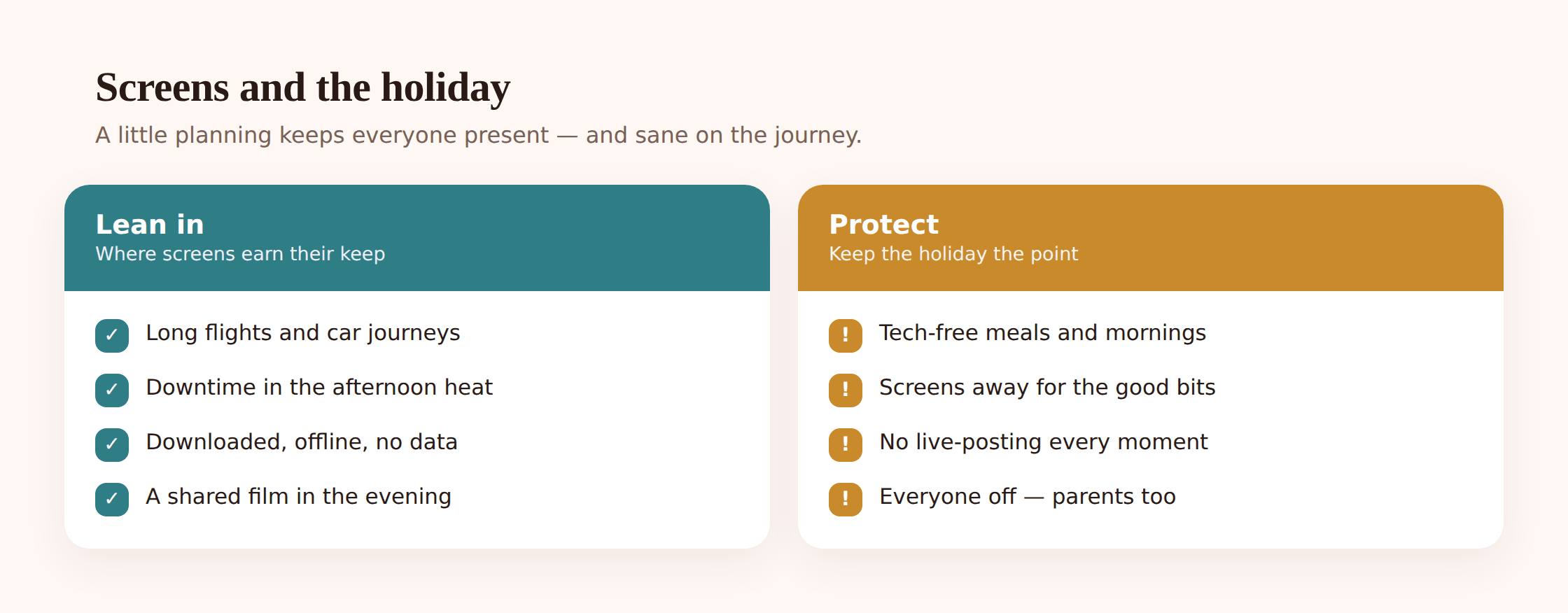Click checkmark icon beside Downtime in the afternoon heat
Viewport: 1568px width, 613px height.
[x=112, y=390]
